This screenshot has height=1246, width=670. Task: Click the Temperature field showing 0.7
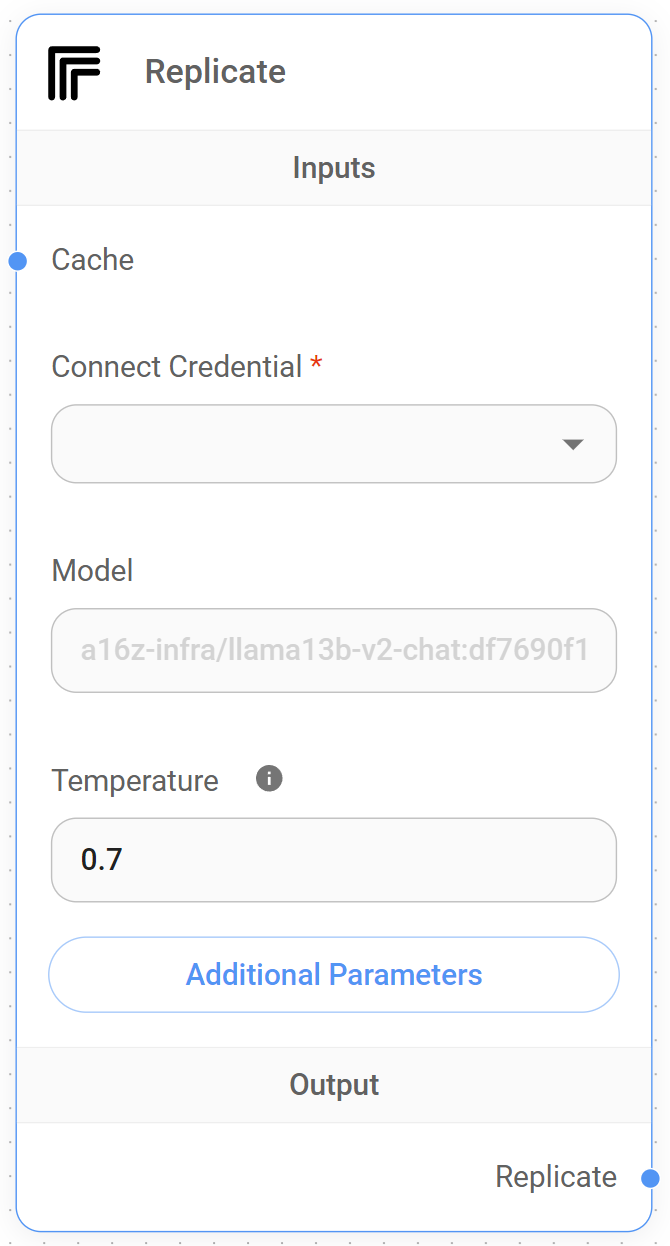pyautogui.click(x=333, y=860)
